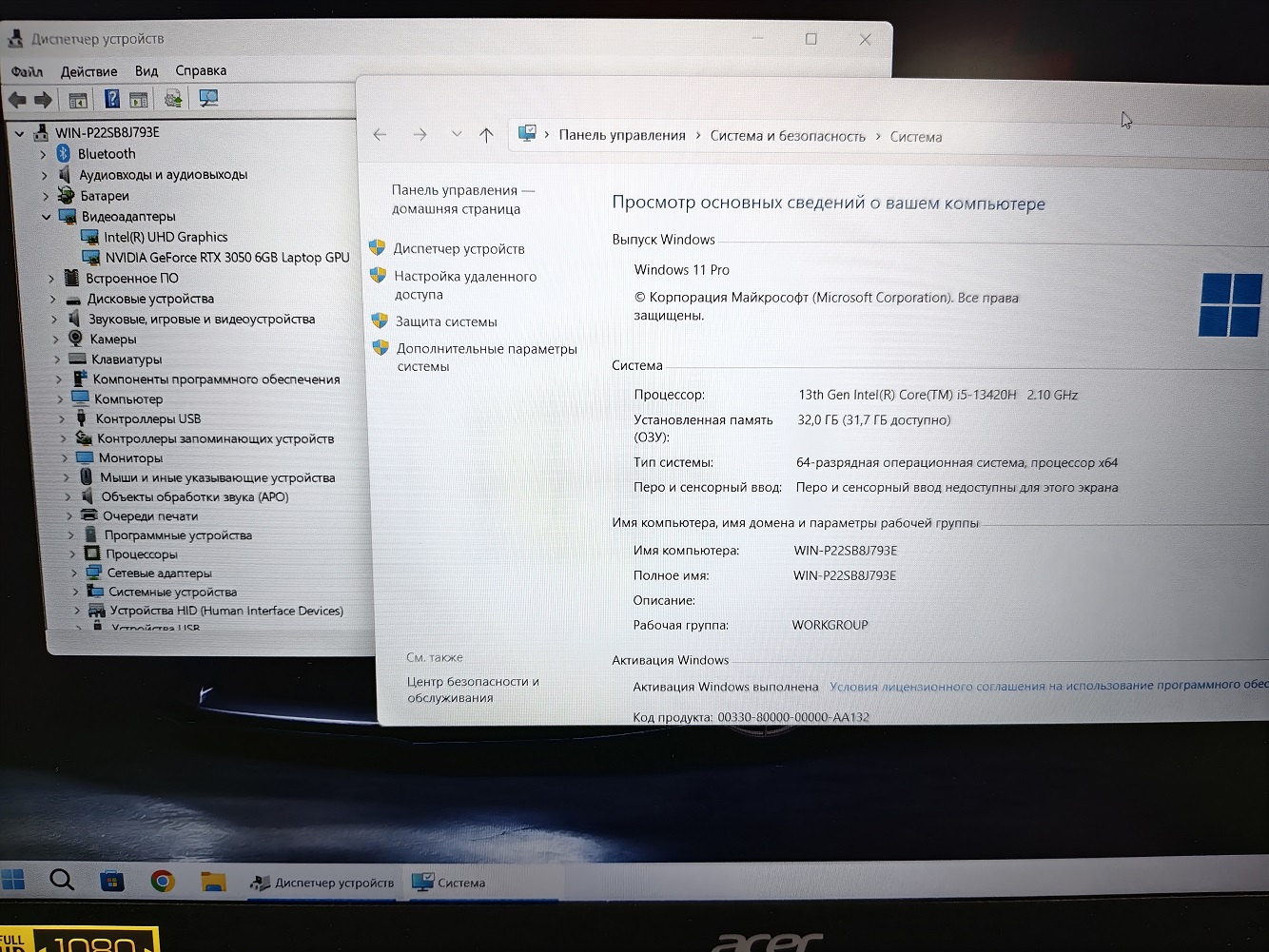Open the Действие menu
The width and height of the screenshot is (1269, 952).
[x=88, y=71]
